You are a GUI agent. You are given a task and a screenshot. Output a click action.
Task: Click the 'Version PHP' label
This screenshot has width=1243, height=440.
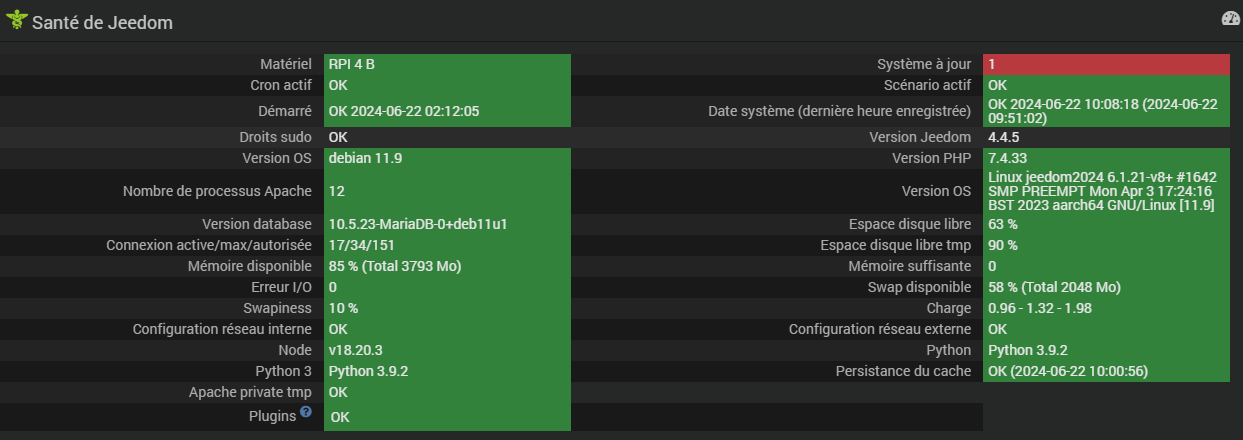point(932,158)
